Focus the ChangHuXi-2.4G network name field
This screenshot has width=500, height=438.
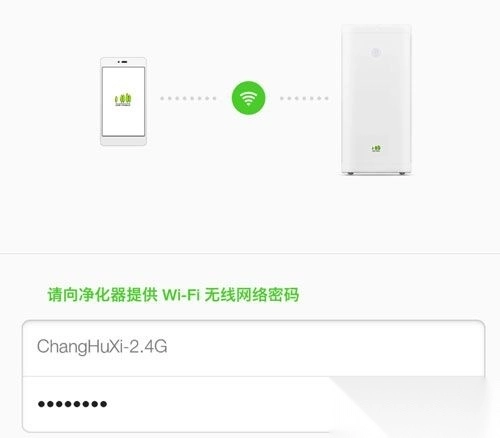pyautogui.click(x=253, y=348)
